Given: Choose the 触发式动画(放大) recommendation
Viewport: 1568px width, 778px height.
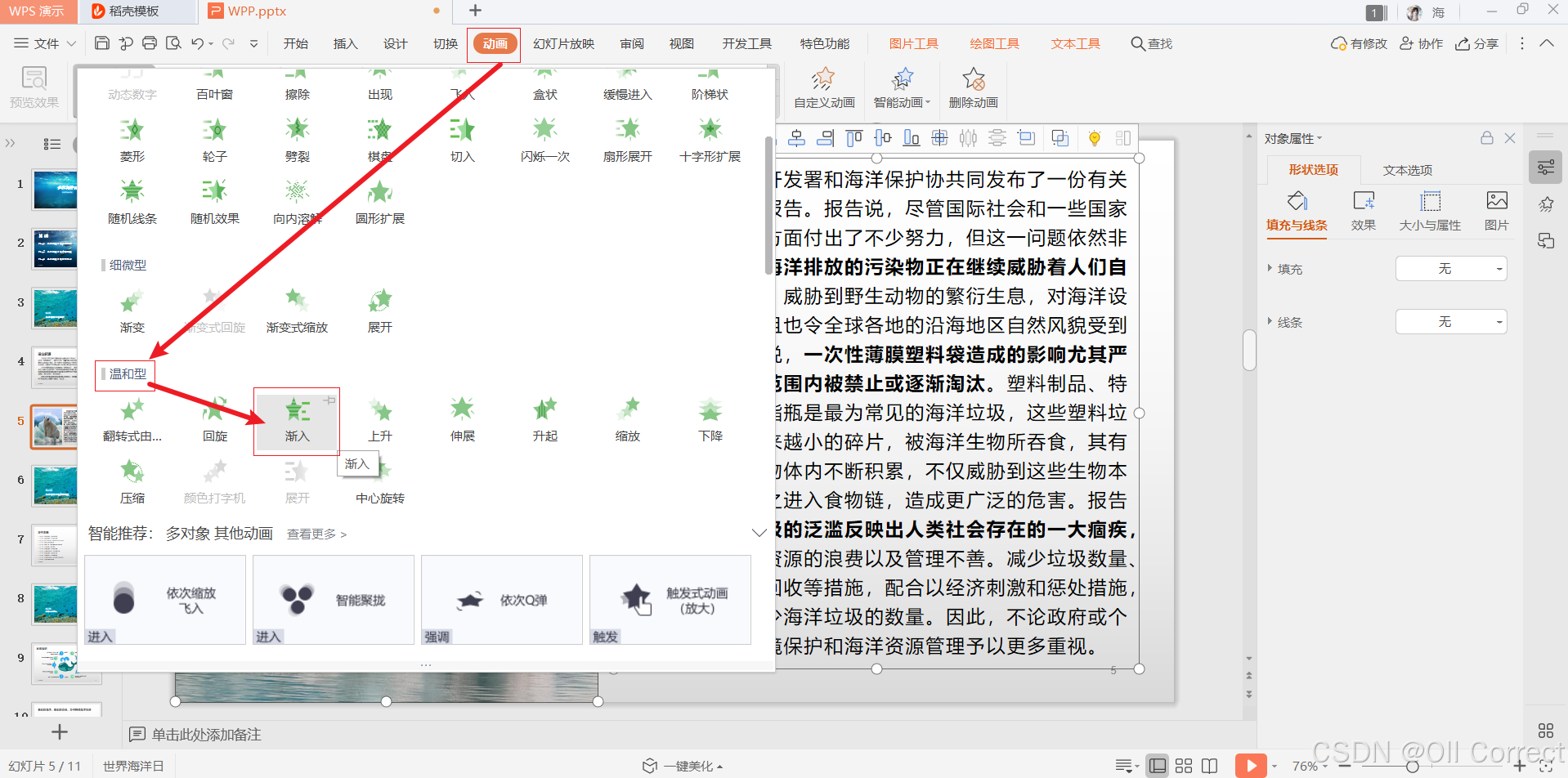Looking at the screenshot, I should pyautogui.click(x=670, y=600).
